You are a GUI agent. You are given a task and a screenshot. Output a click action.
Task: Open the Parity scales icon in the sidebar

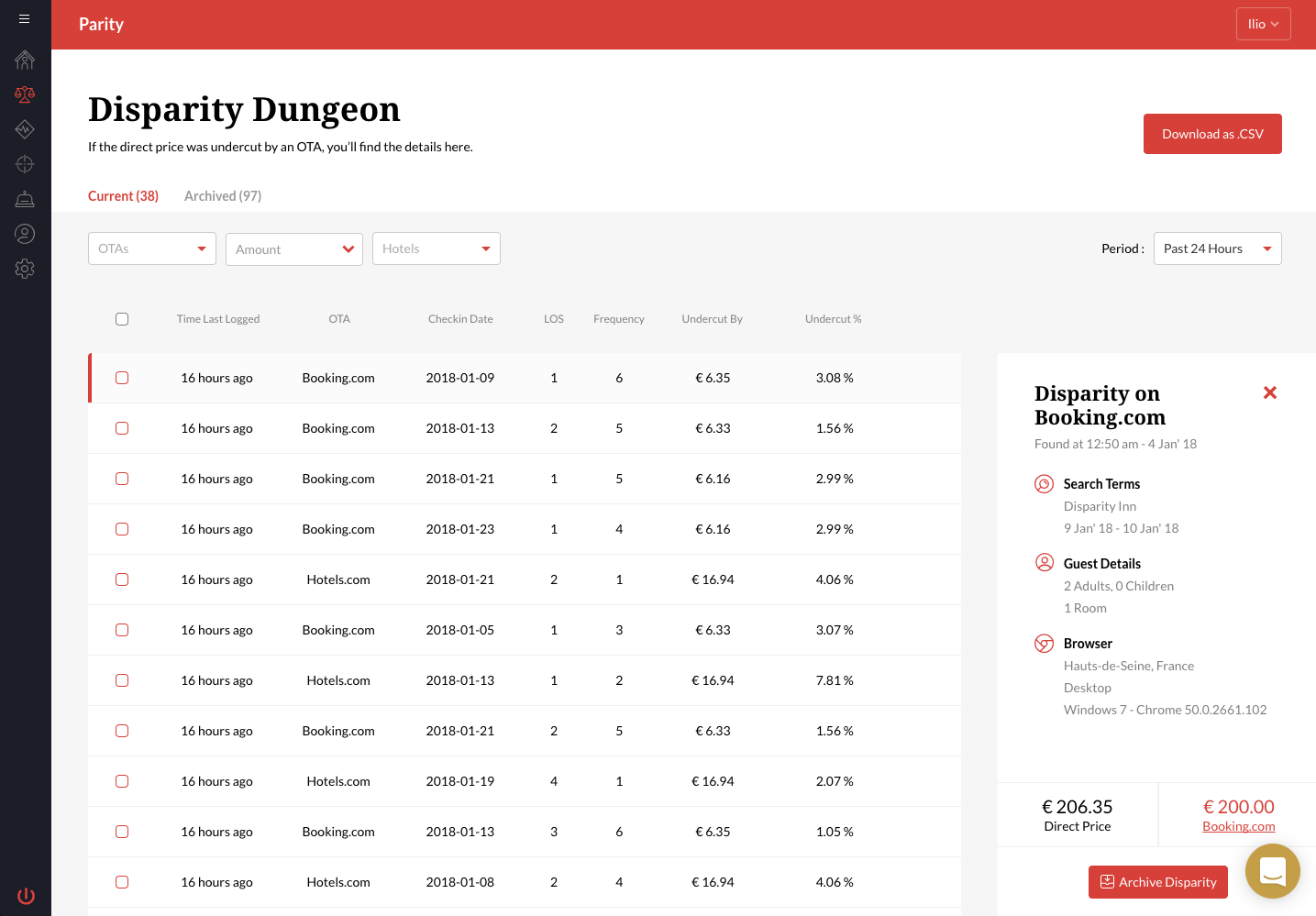[x=25, y=94]
